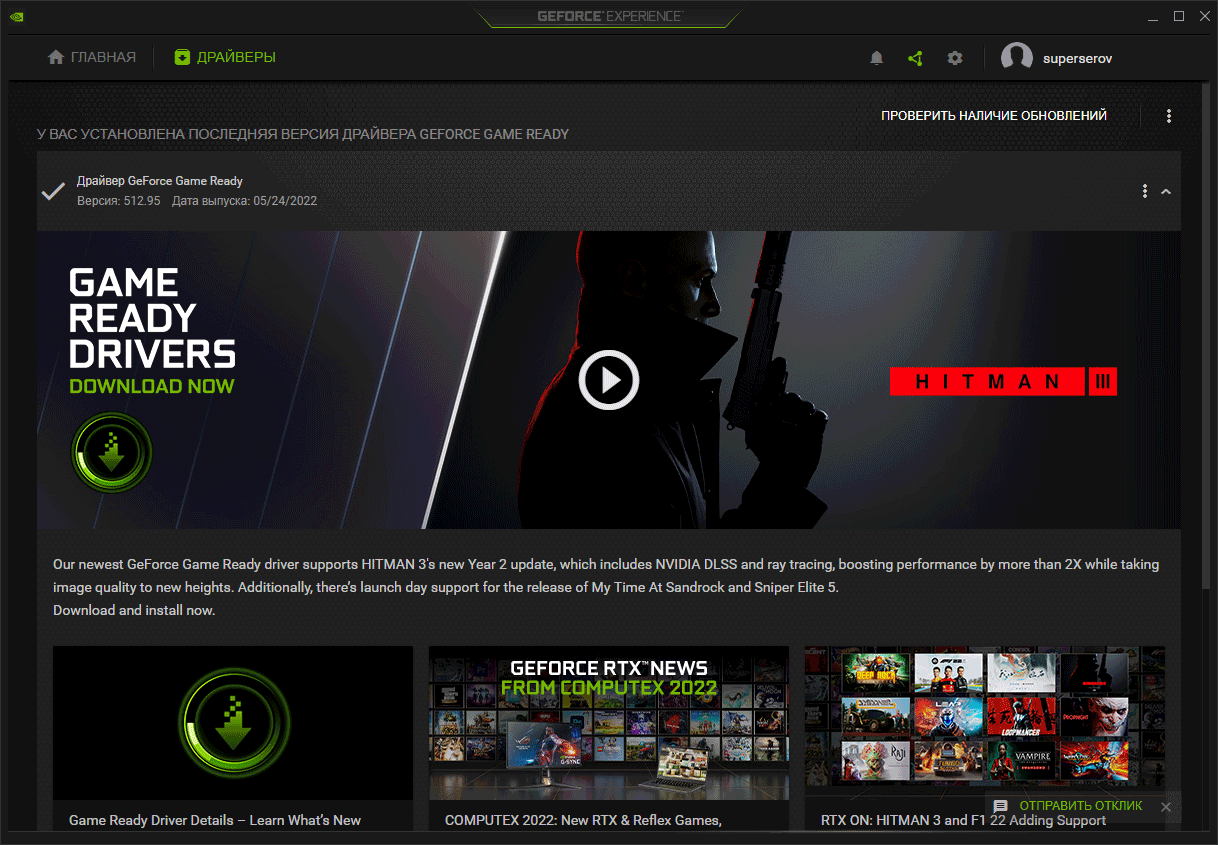Dismiss the feedback bar

1165,806
